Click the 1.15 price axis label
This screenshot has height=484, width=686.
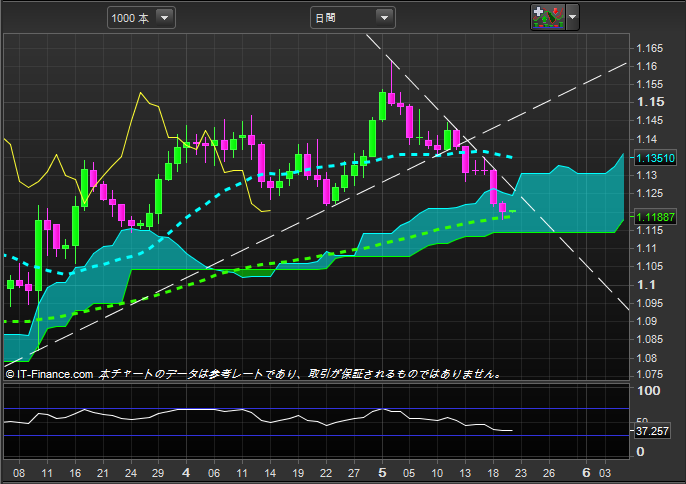click(x=651, y=102)
